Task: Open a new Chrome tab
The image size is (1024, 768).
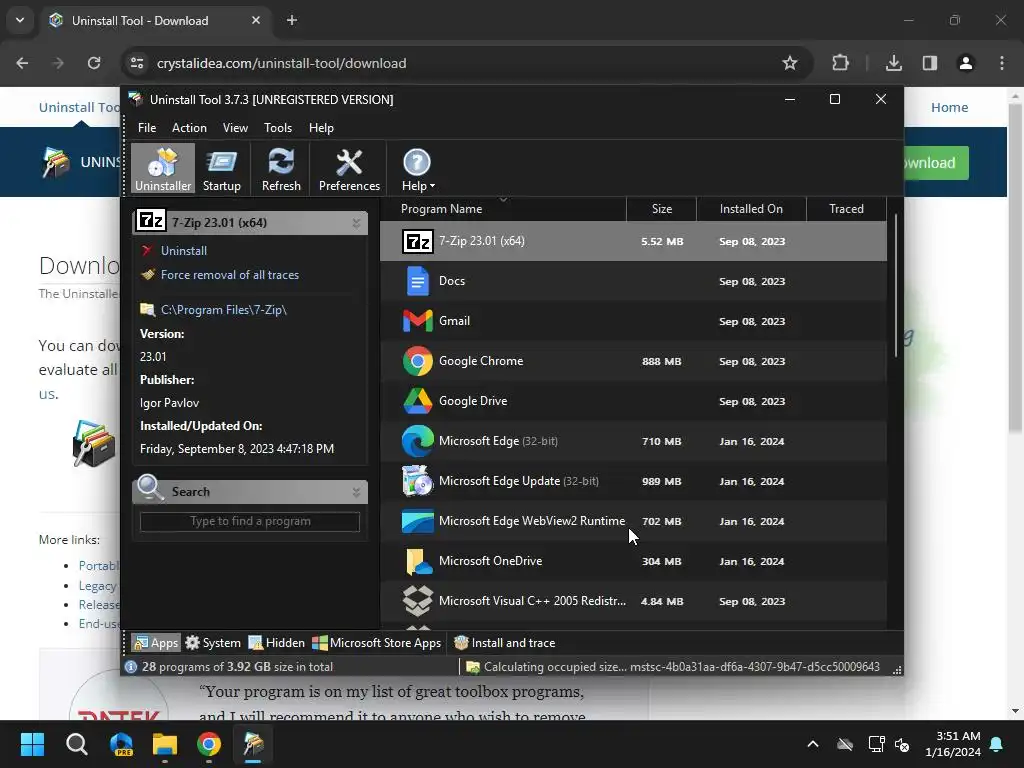Action: [x=292, y=20]
